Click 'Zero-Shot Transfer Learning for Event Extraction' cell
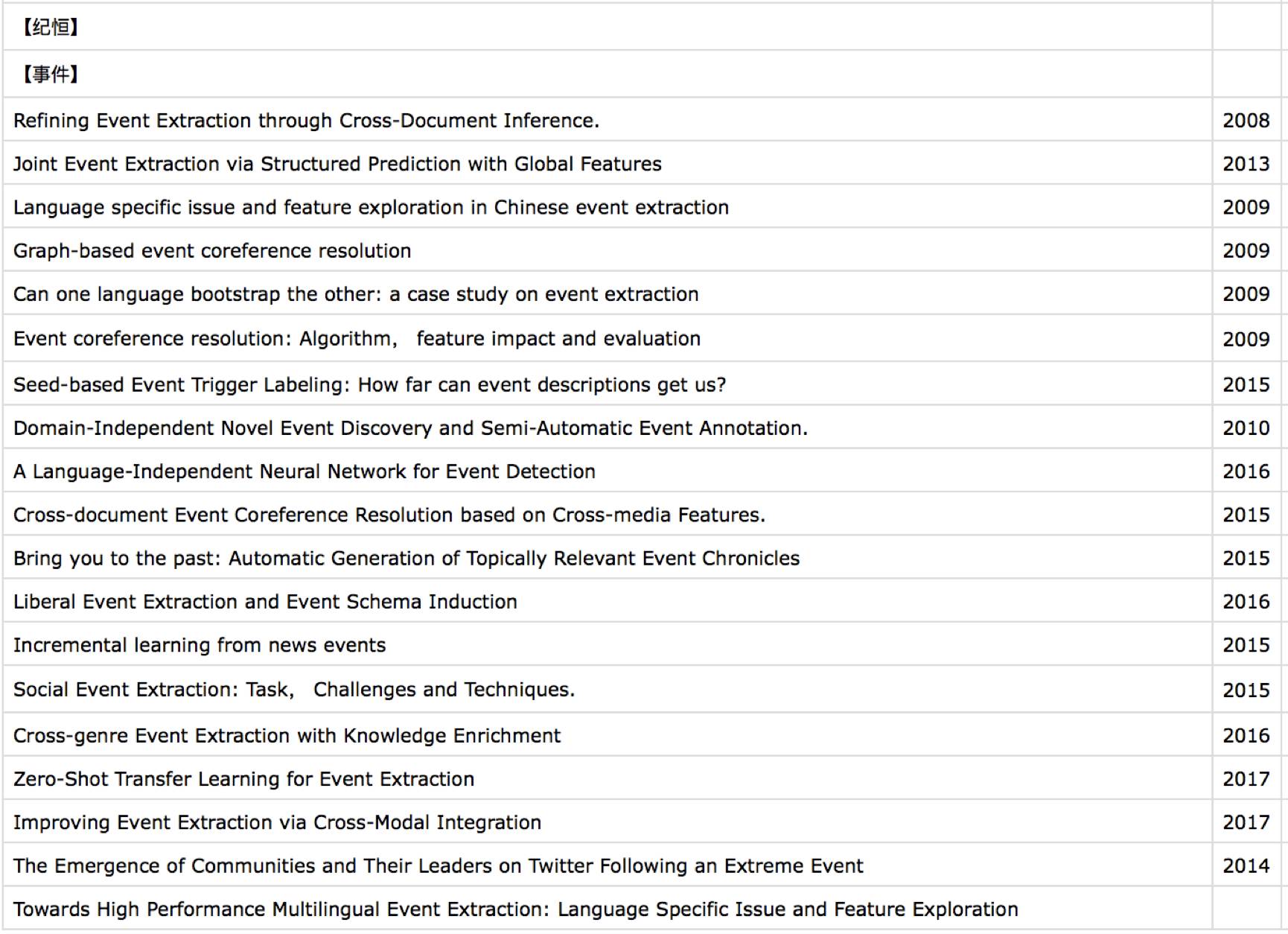This screenshot has height=934, width=1288. [608, 778]
